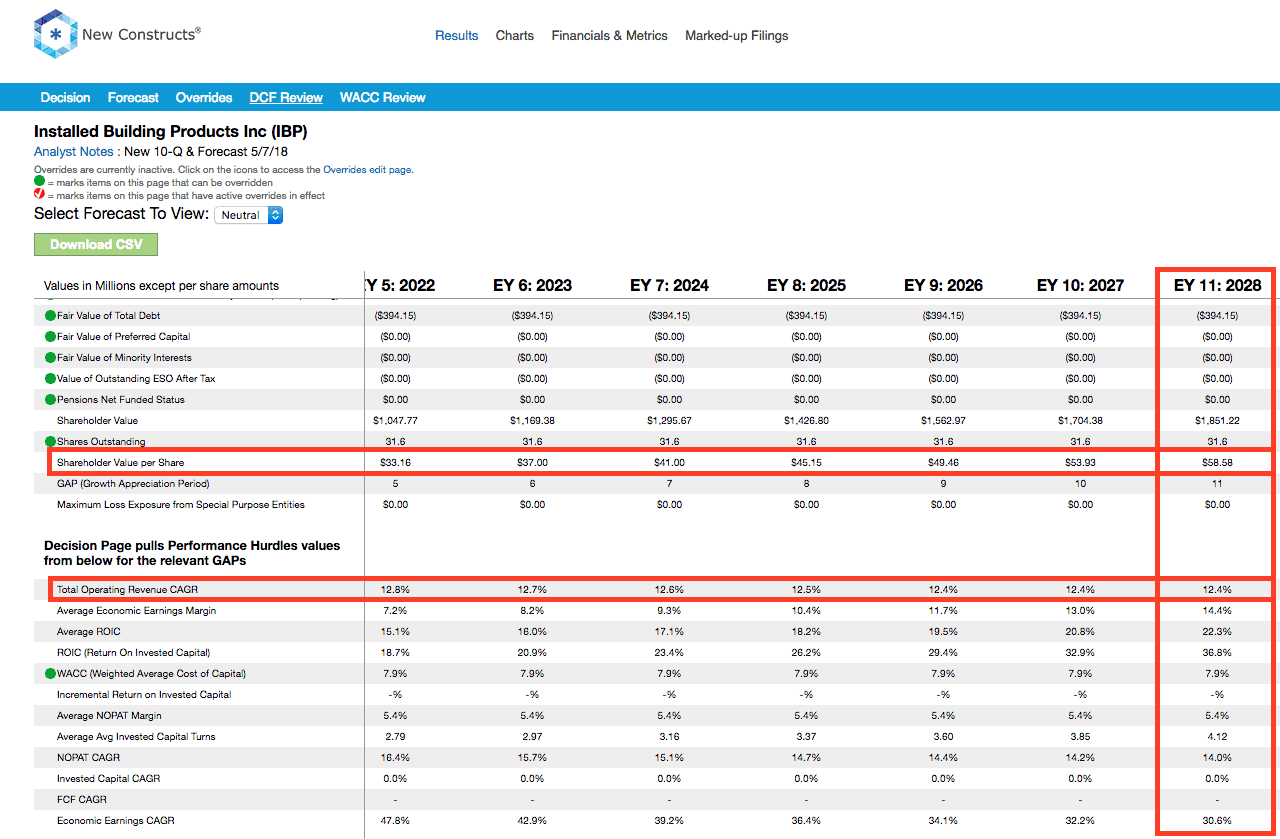Click the $1,851.22 Shareholder Value cell
Screen dimensions: 1280x839
coord(1217,420)
